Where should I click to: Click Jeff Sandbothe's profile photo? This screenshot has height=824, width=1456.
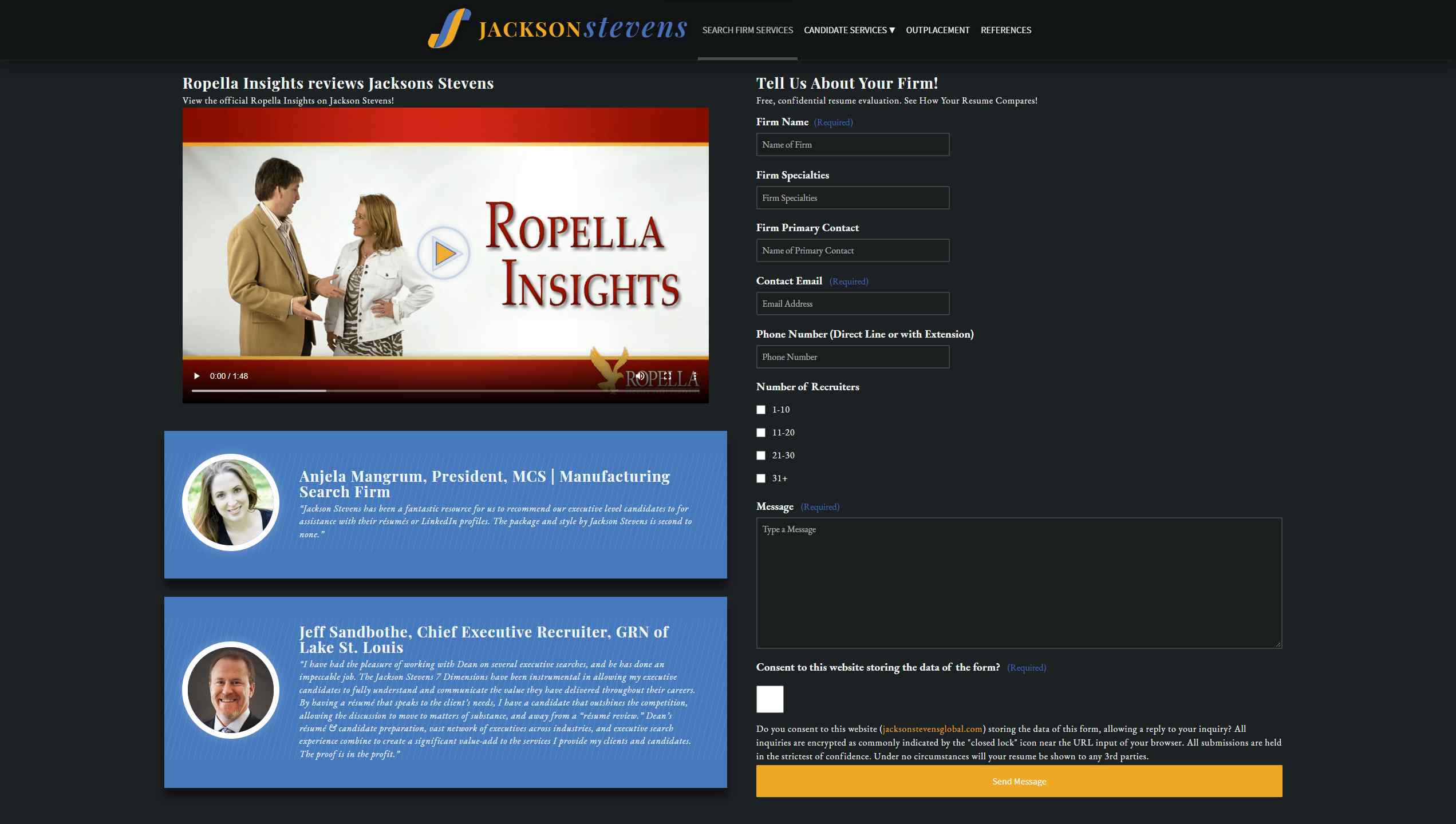coord(231,690)
